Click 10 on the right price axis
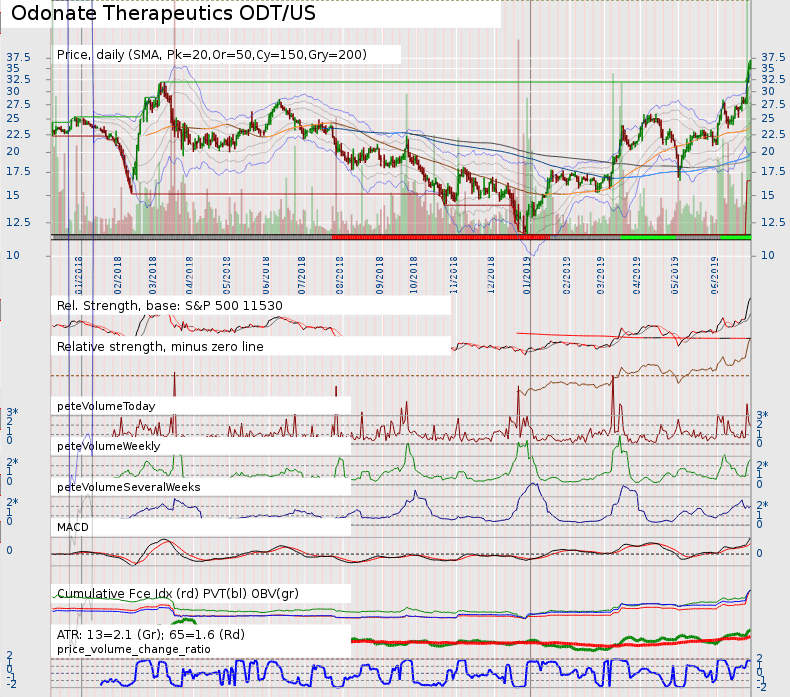 point(768,255)
